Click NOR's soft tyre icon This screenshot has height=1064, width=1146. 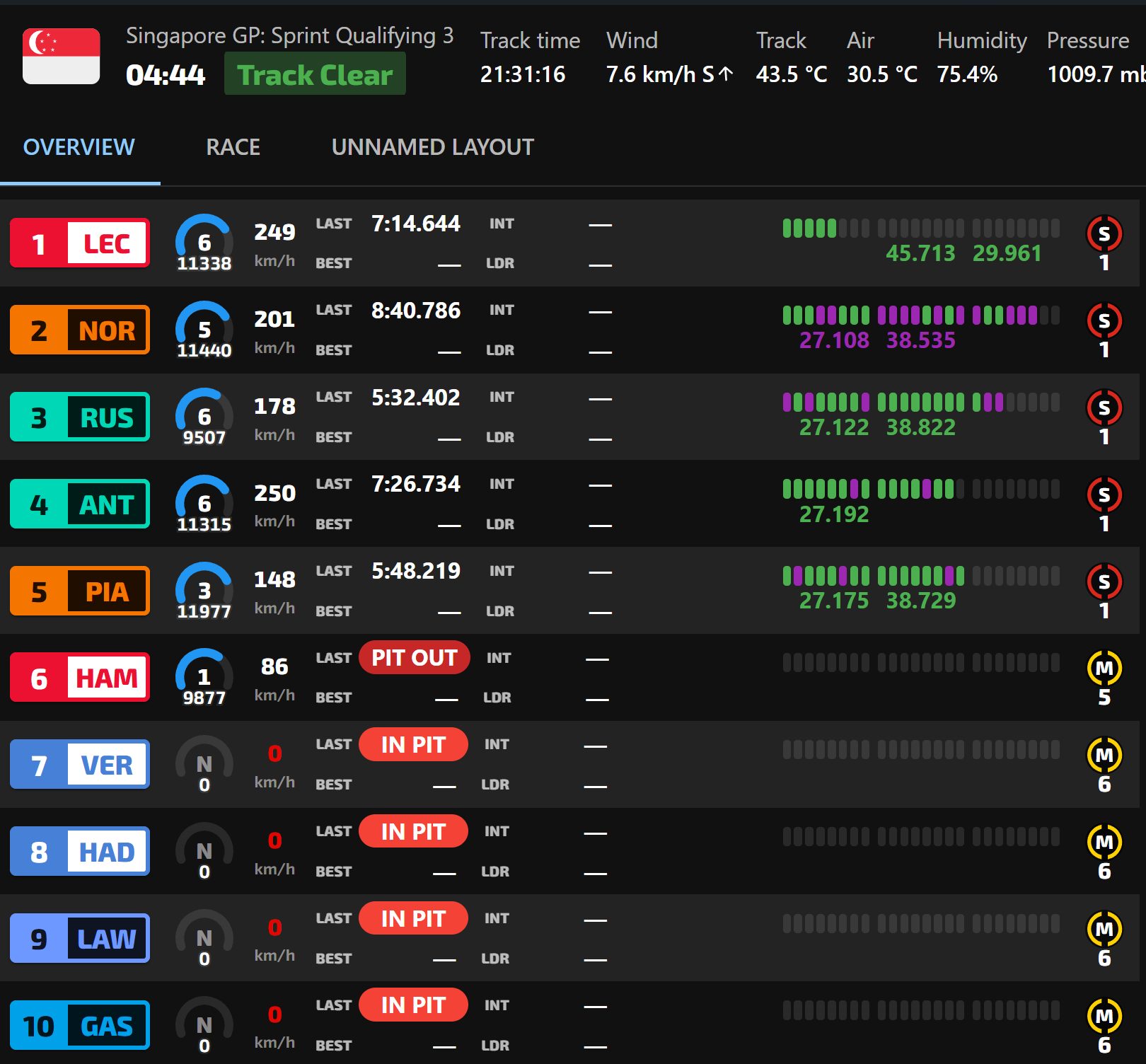1104,320
